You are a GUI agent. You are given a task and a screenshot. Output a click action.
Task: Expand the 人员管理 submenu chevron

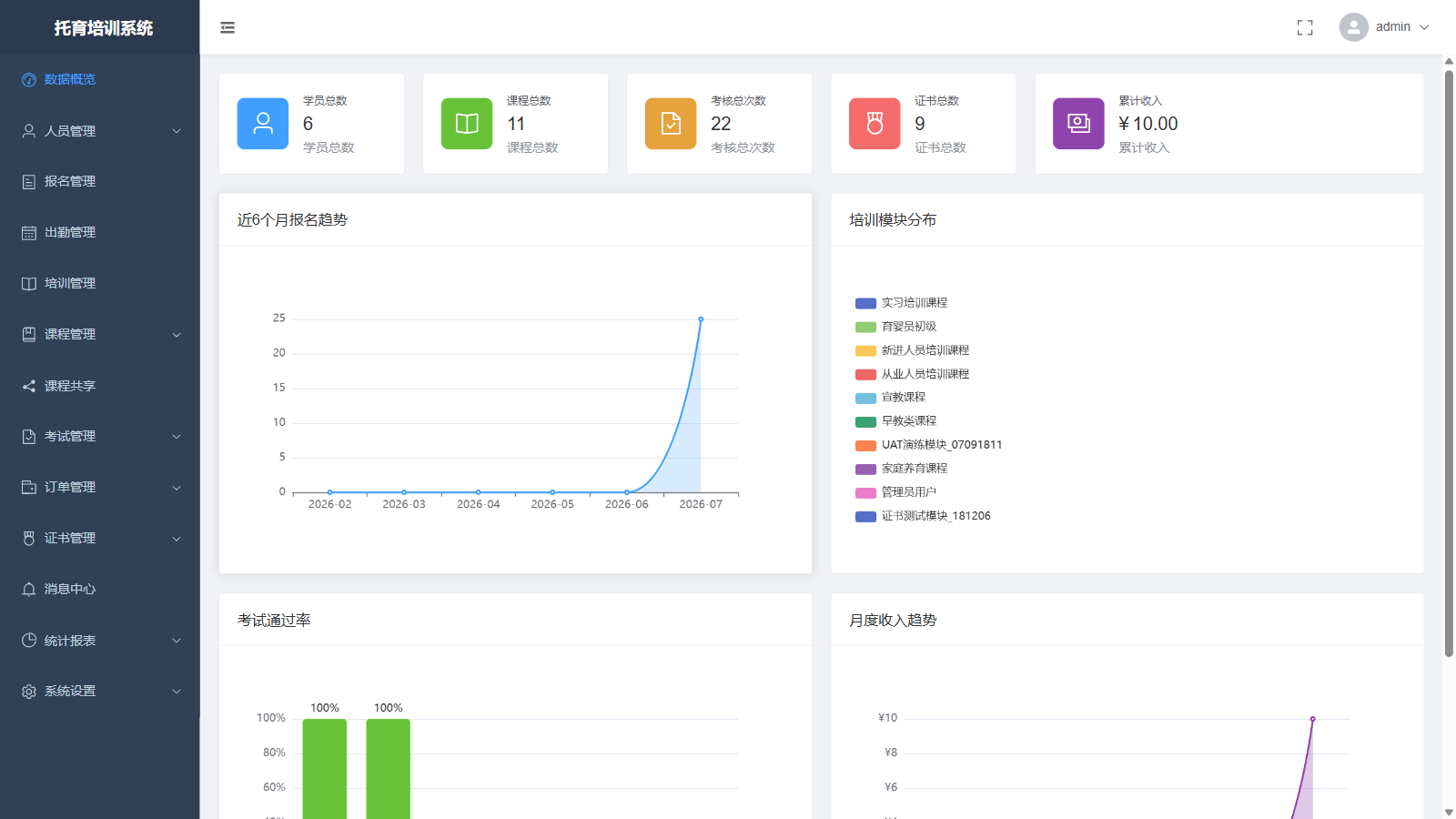[177, 131]
